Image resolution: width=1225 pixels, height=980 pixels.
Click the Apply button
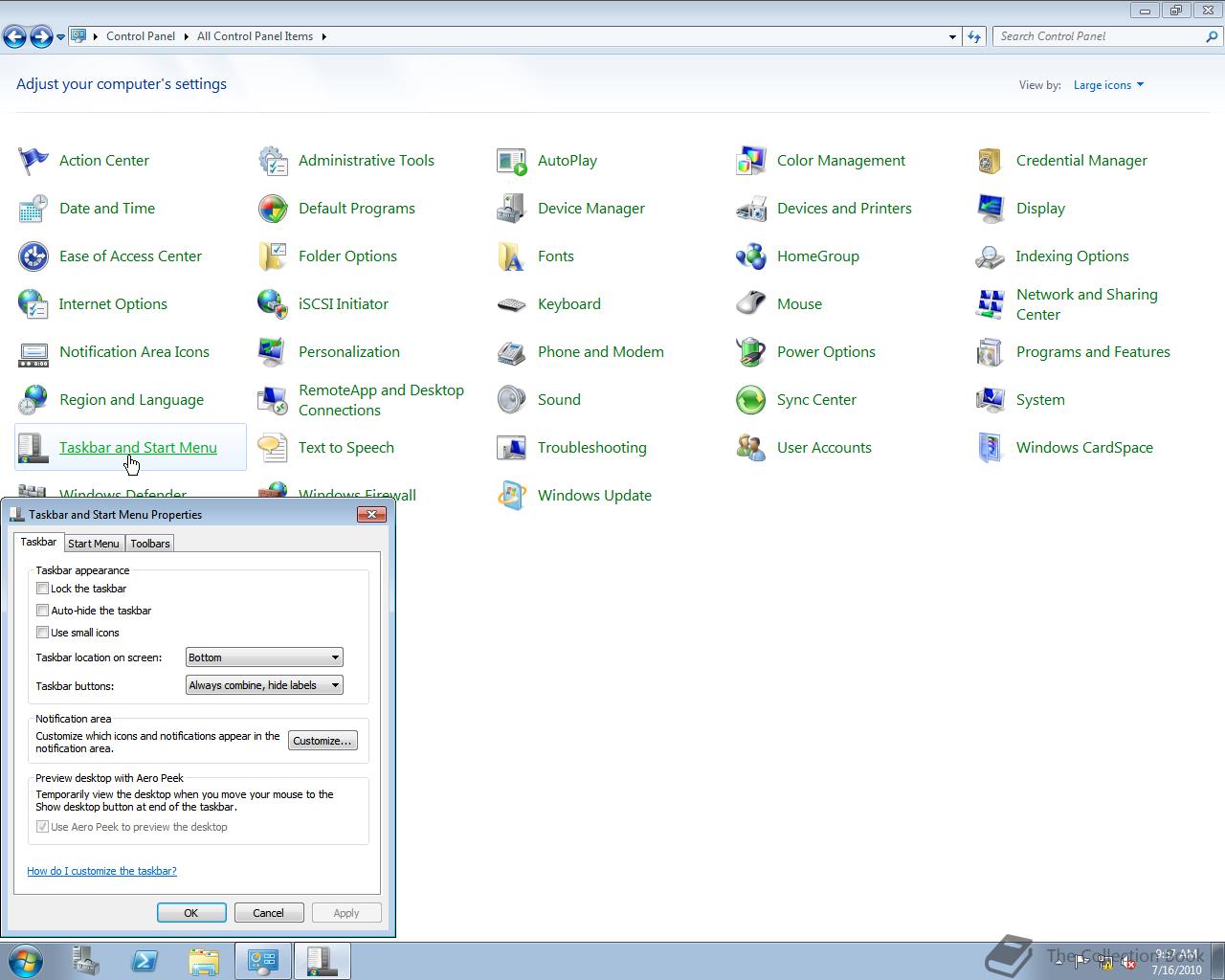click(346, 913)
